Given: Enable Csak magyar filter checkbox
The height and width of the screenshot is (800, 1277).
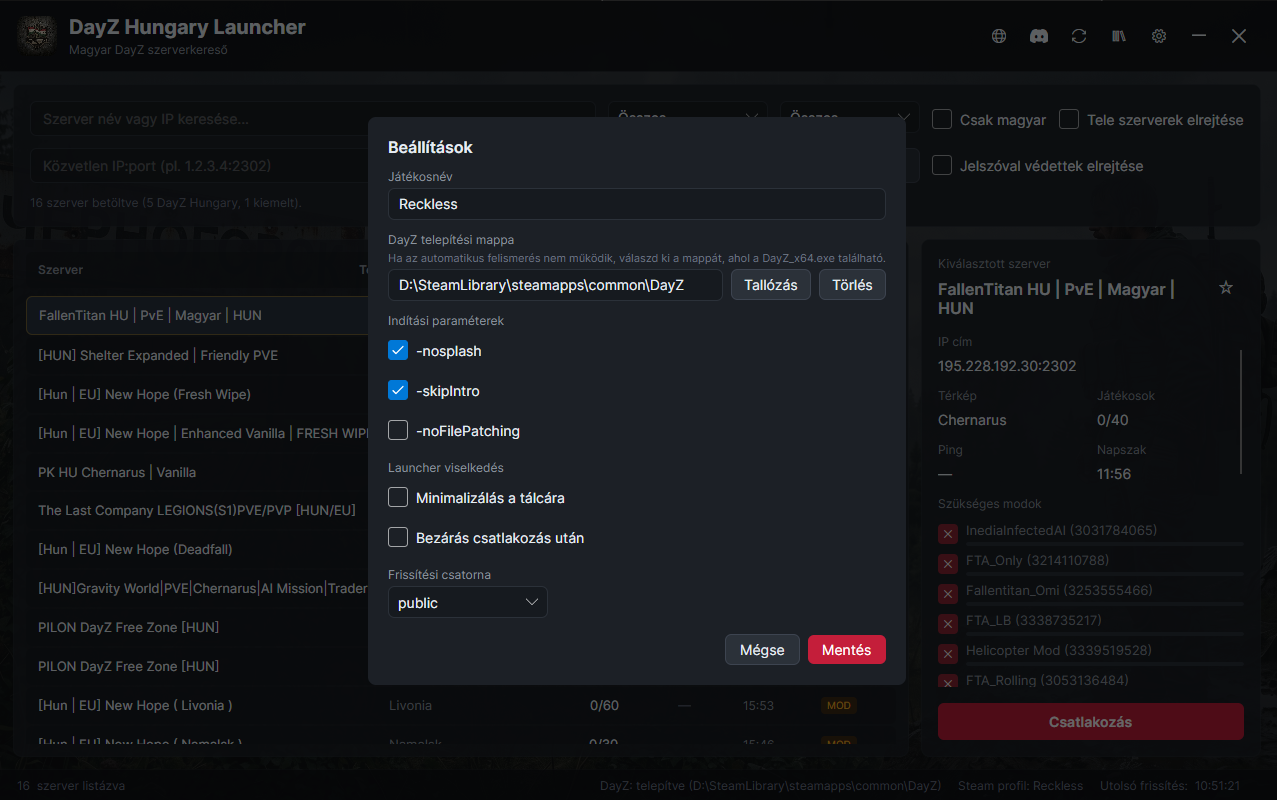Looking at the screenshot, I should (x=941, y=120).
